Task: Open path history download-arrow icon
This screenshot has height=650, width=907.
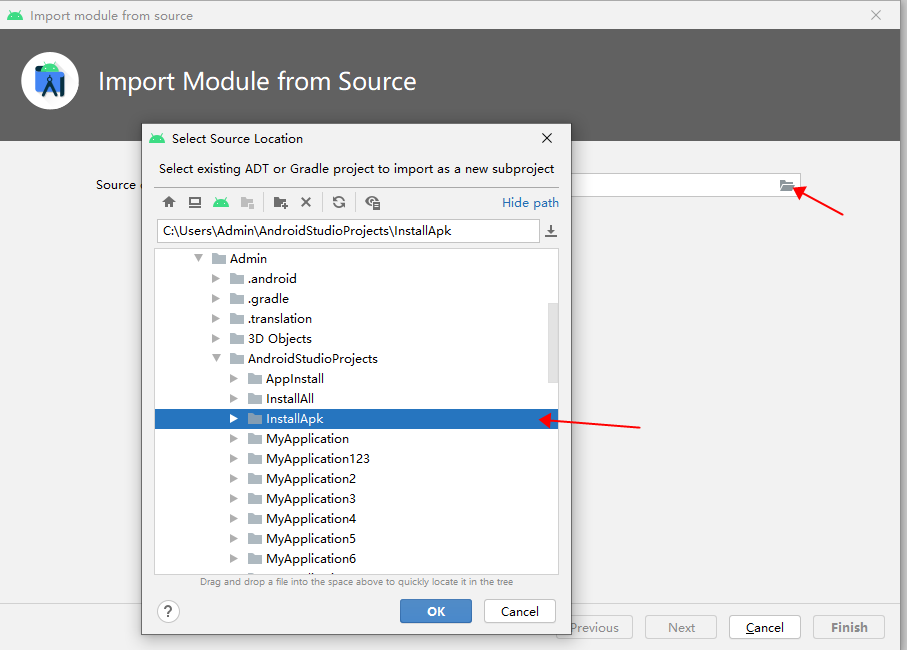Action: 551,231
